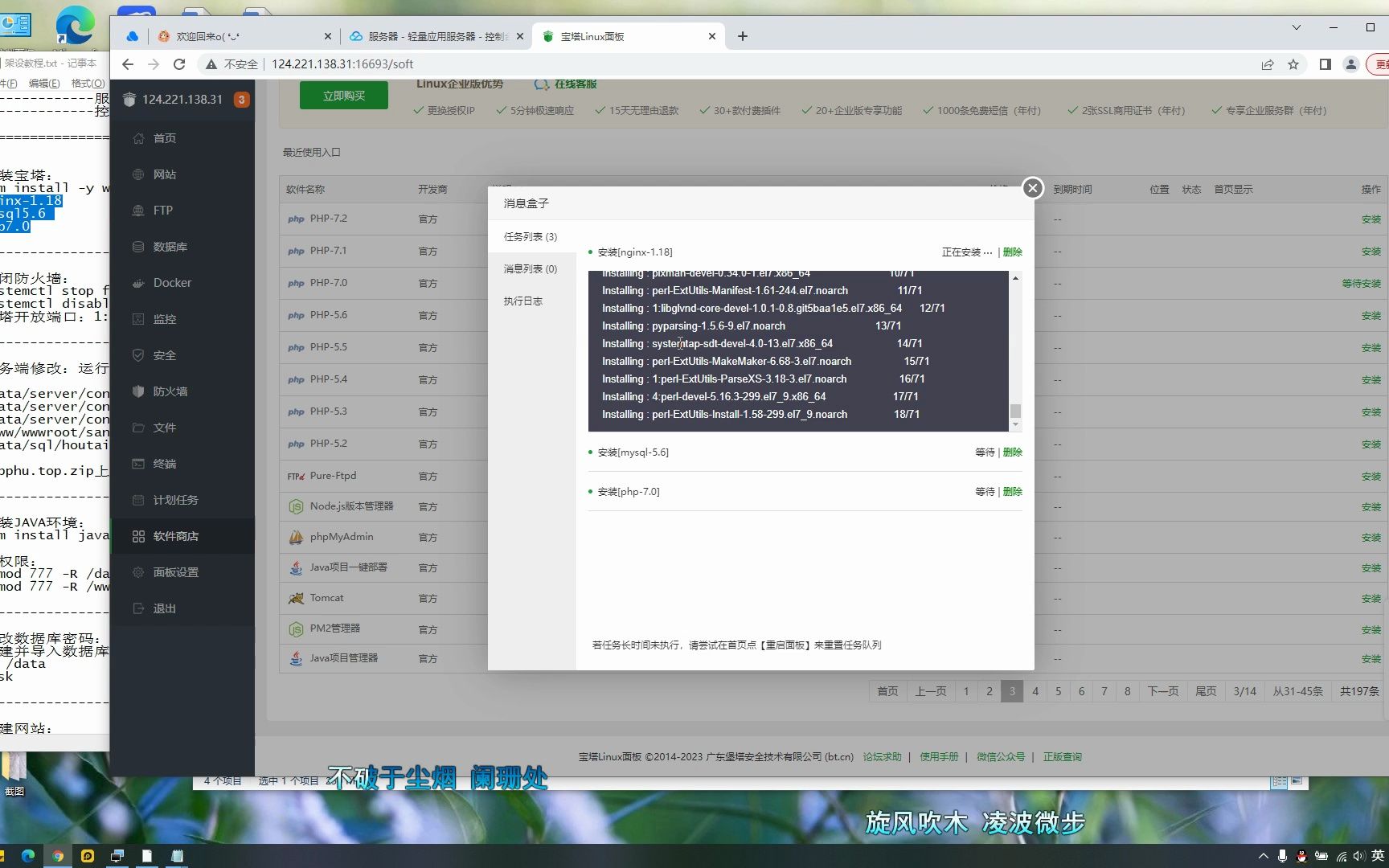Open Notepad 编辑(E) menu
Image resolution: width=1389 pixels, height=868 pixels.
click(44, 84)
